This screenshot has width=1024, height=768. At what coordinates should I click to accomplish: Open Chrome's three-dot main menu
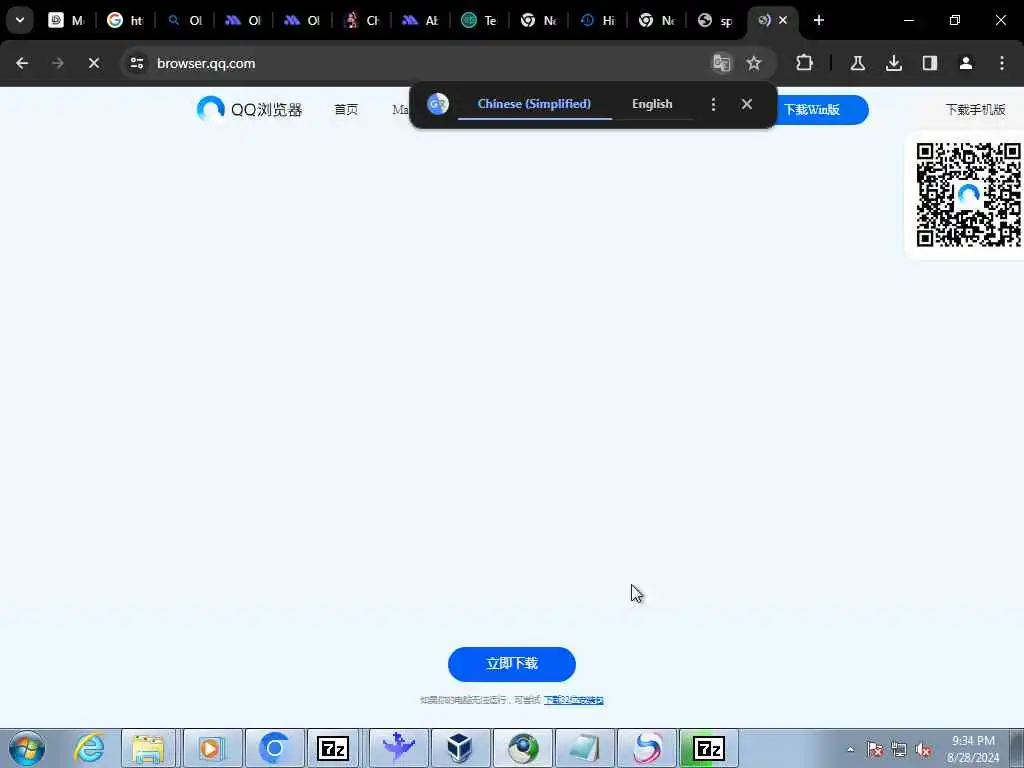click(1002, 63)
